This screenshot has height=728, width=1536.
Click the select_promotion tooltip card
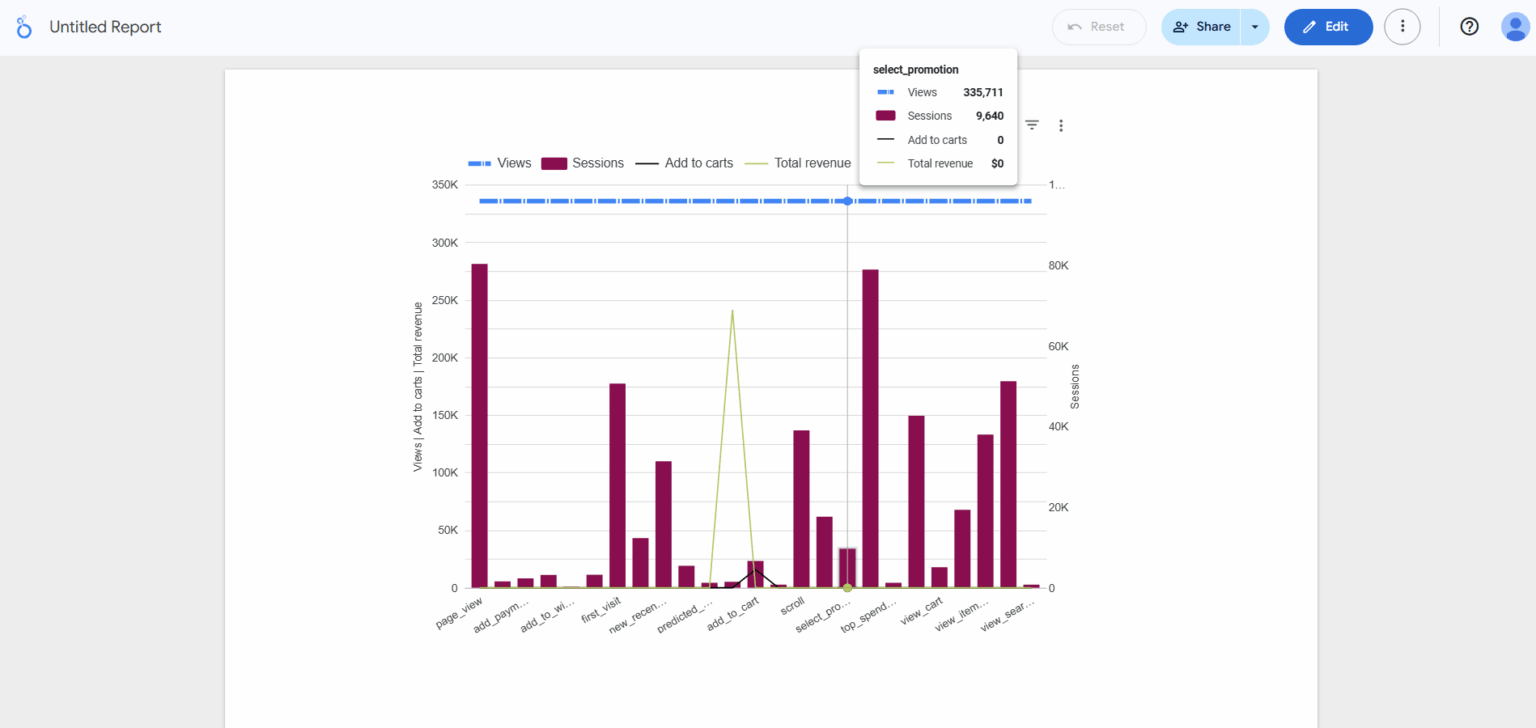(937, 115)
